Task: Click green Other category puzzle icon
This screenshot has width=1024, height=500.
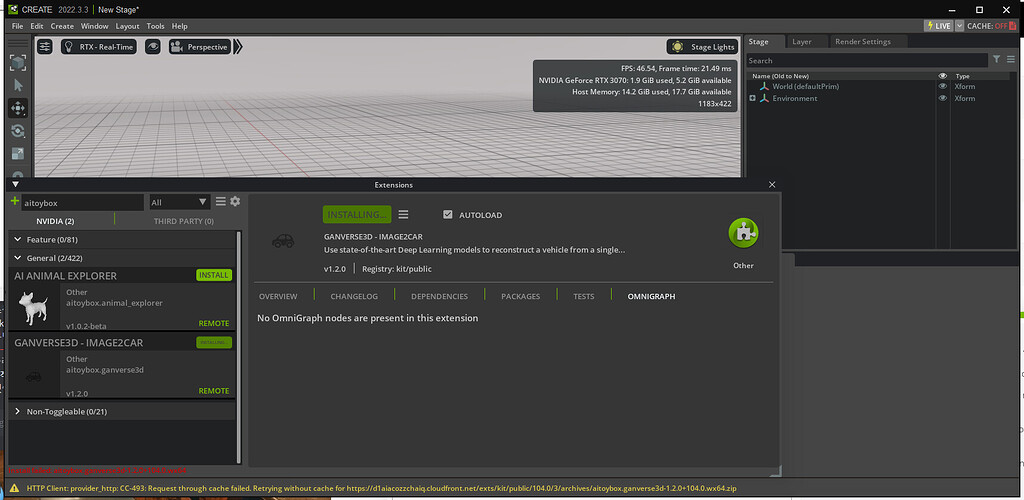Action: coord(743,233)
